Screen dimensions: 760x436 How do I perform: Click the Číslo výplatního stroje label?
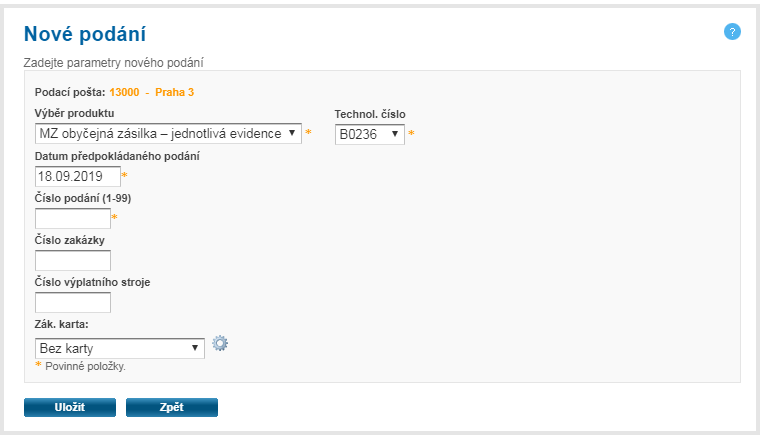(92, 282)
